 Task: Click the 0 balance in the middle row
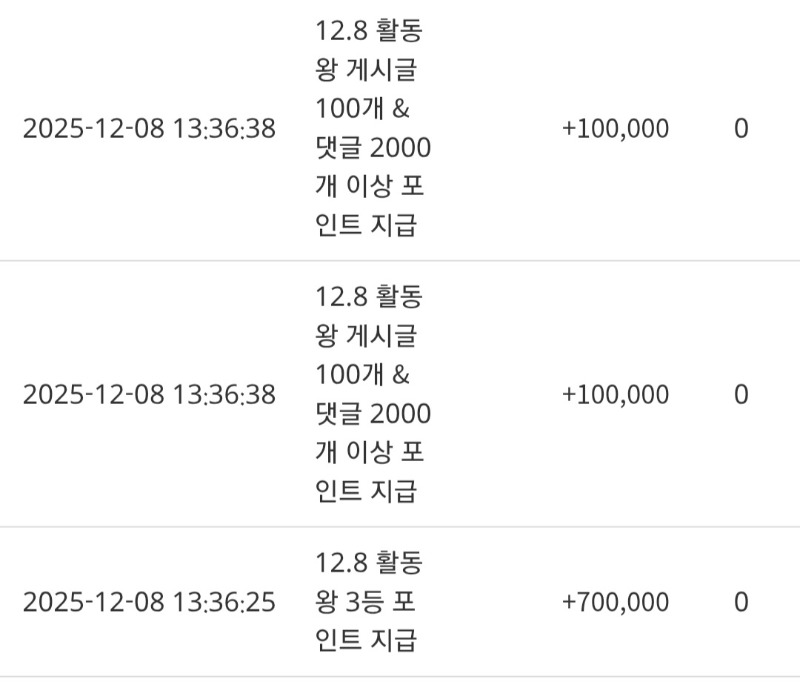[x=741, y=395]
